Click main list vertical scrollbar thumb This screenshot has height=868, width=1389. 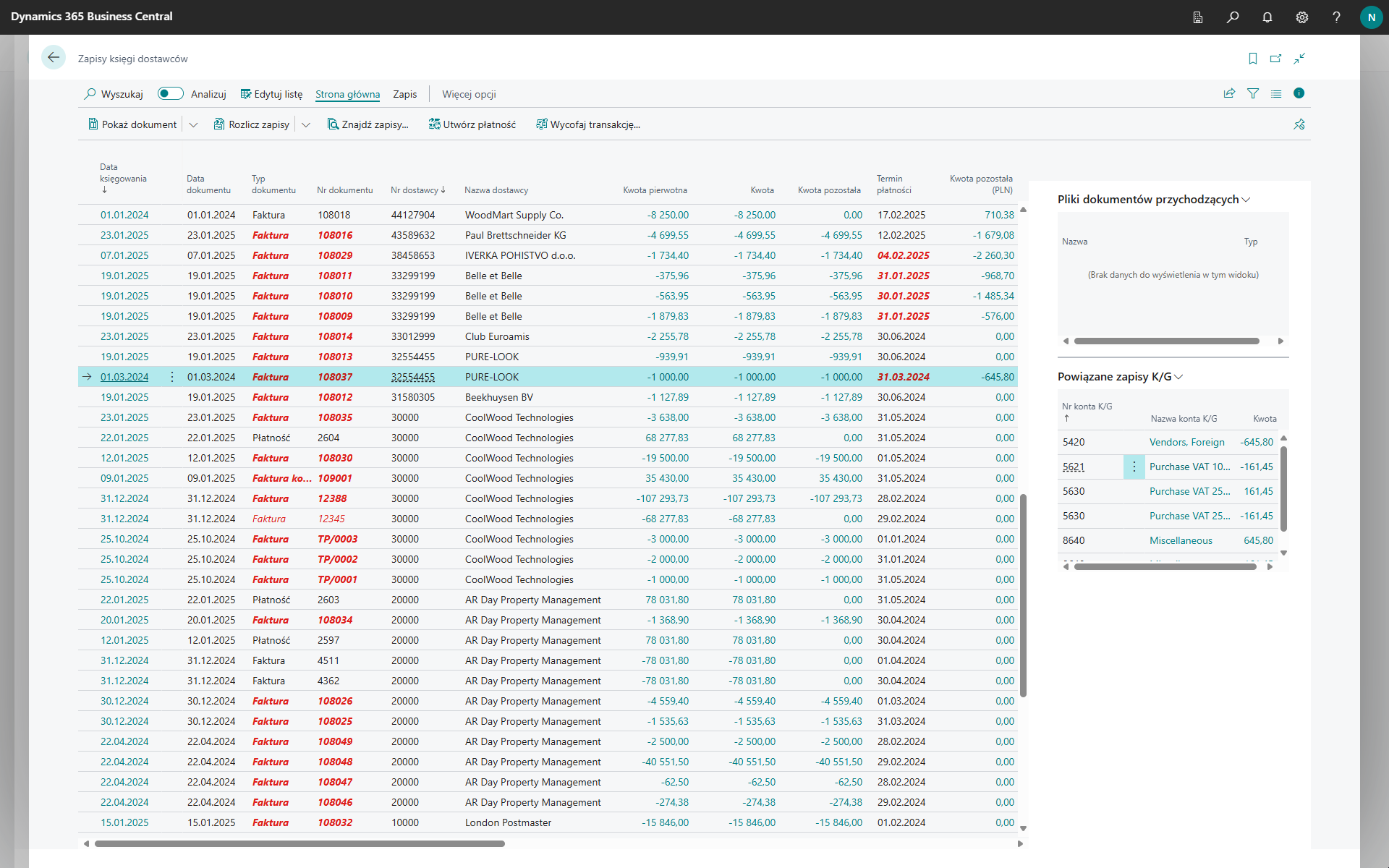point(1023,595)
